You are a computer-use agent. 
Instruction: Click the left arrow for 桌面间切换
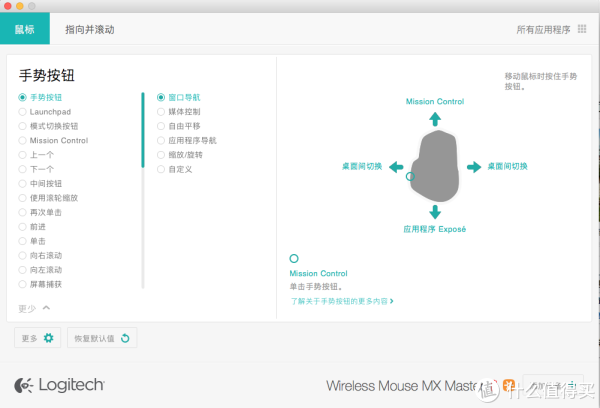396,167
